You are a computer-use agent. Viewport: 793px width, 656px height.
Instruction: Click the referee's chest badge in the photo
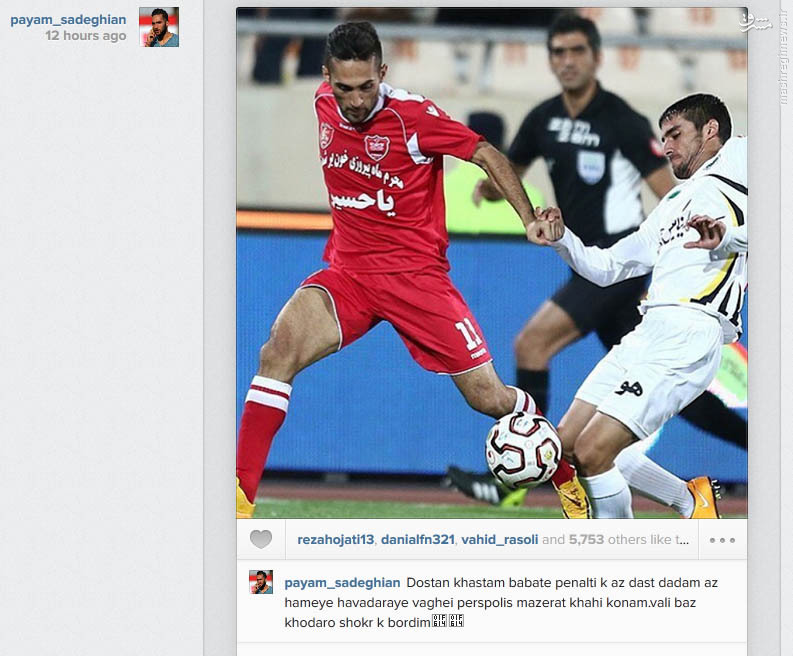click(x=591, y=167)
